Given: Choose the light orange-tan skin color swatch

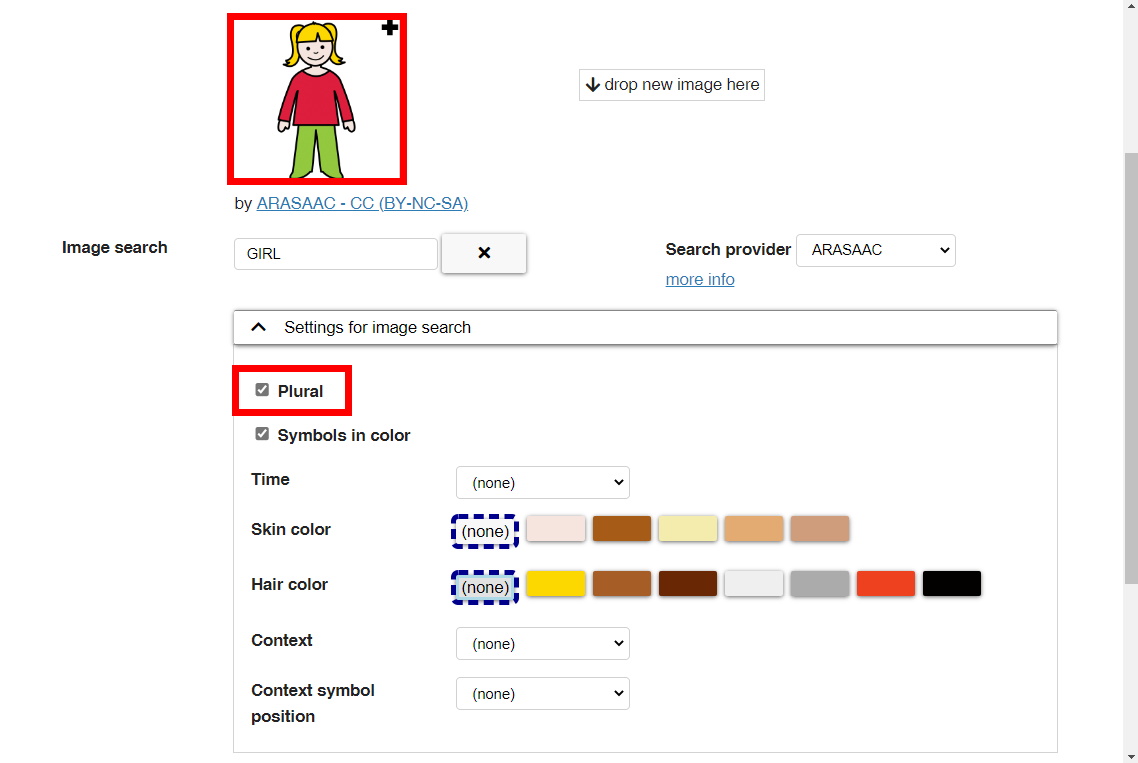Looking at the screenshot, I should point(754,529).
